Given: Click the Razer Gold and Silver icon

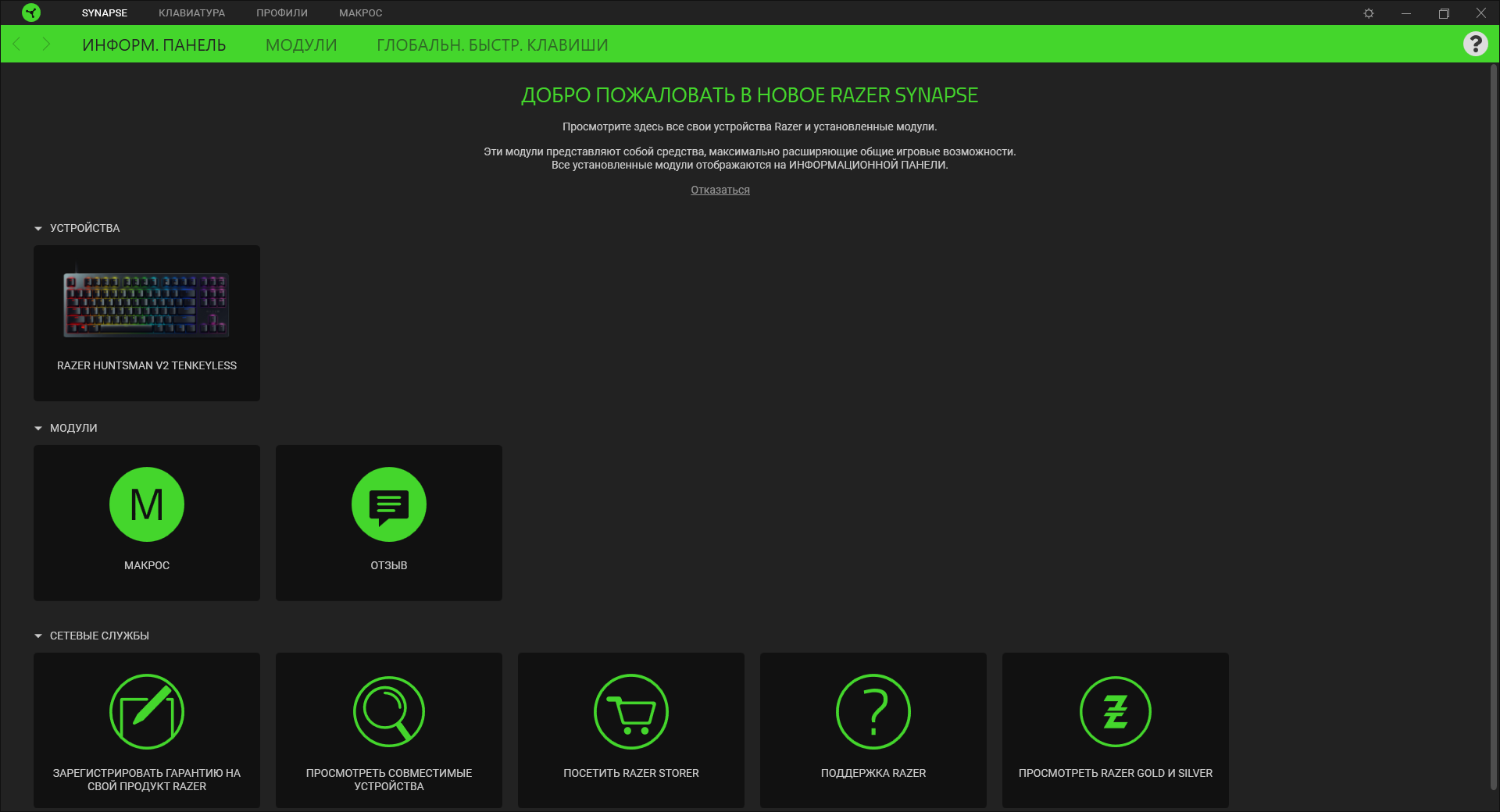Looking at the screenshot, I should [1116, 711].
